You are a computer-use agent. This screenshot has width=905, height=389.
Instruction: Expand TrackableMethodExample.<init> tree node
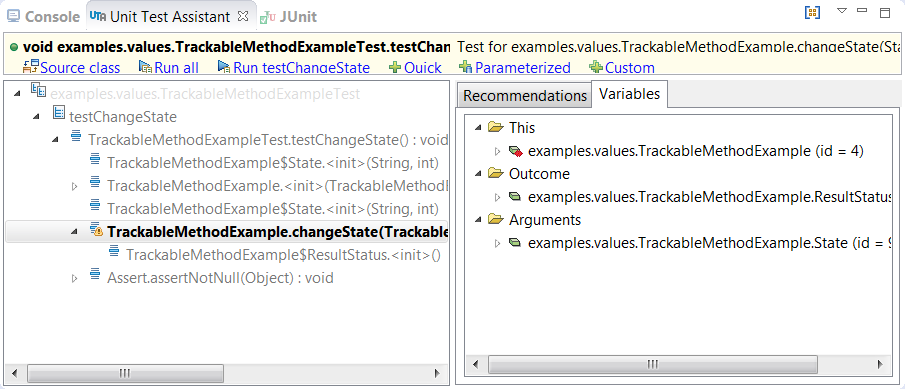coord(74,186)
